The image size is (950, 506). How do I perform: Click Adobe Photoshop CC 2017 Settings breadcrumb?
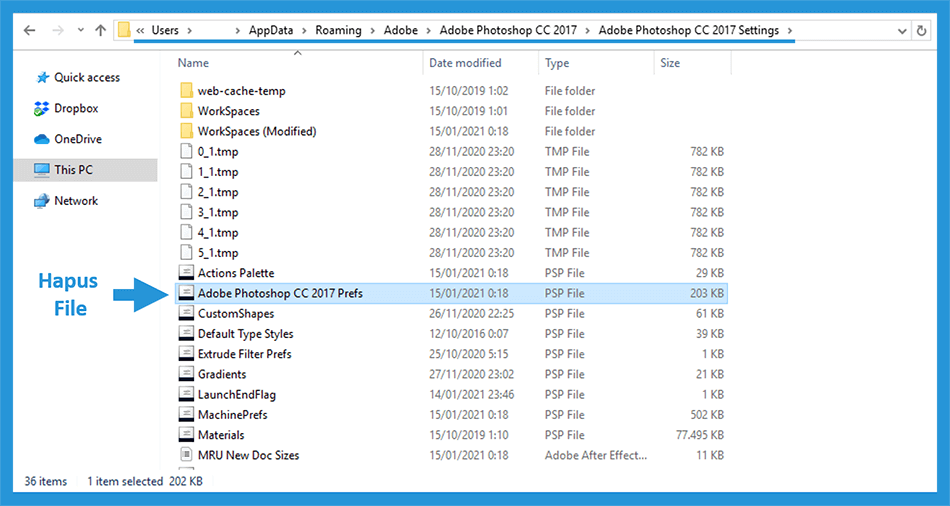pos(688,30)
